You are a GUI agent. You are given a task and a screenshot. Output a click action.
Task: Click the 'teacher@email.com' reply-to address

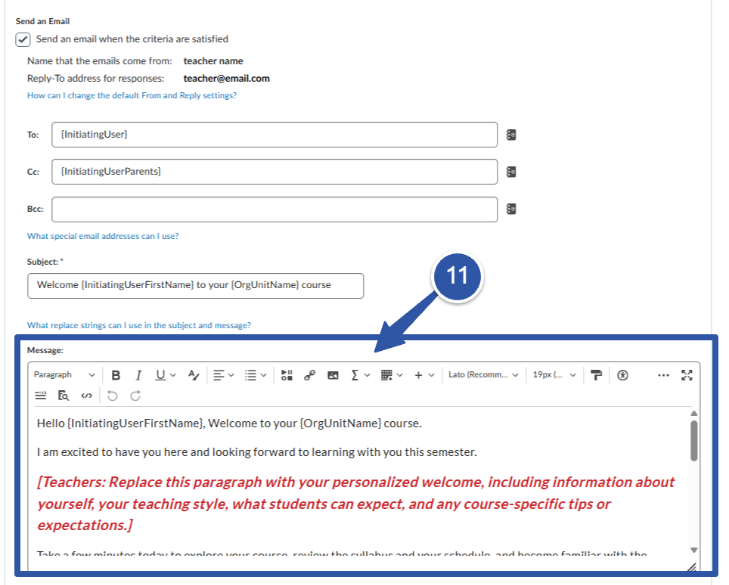[x=226, y=78]
